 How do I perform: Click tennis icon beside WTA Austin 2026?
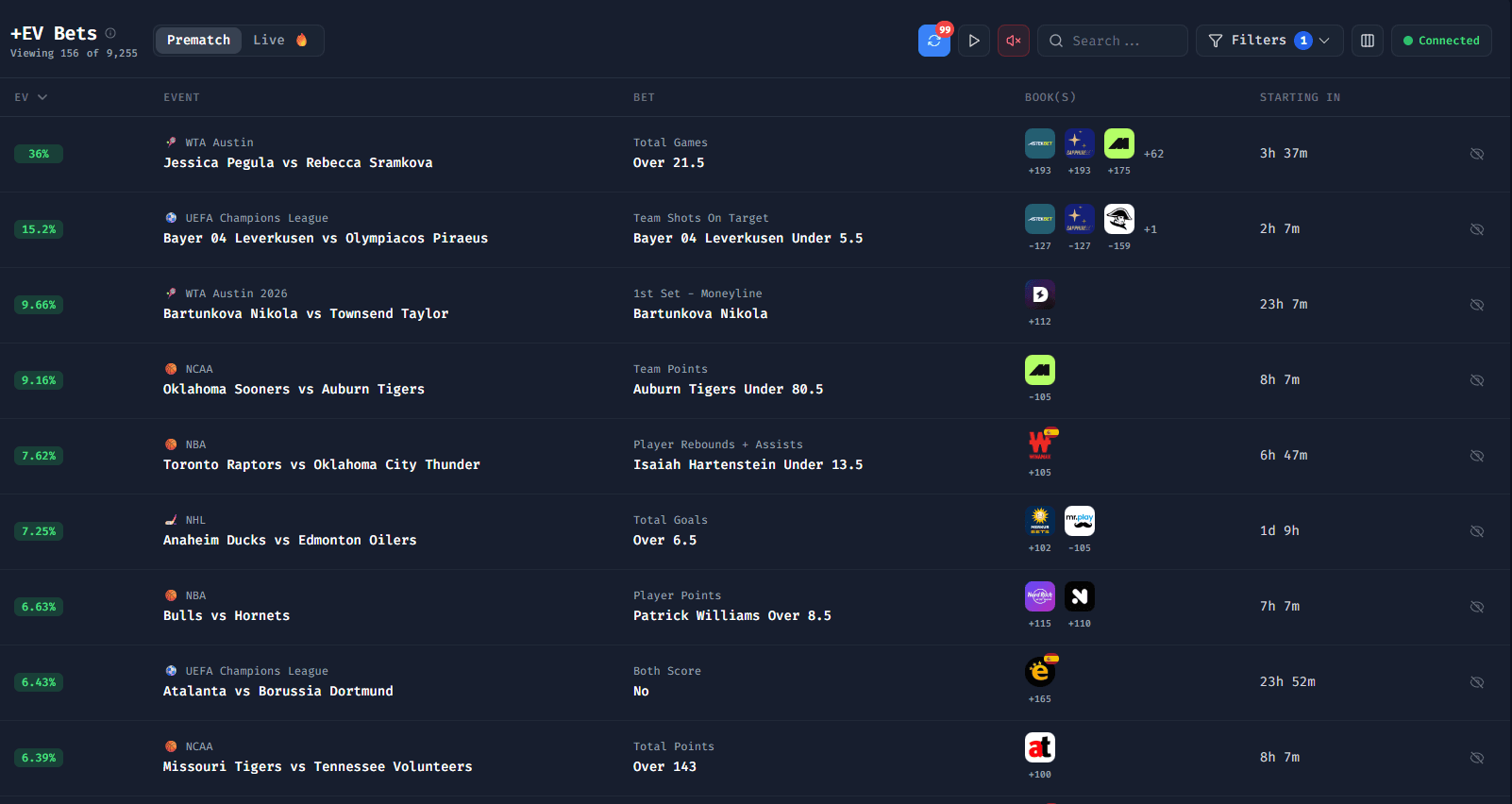171,293
